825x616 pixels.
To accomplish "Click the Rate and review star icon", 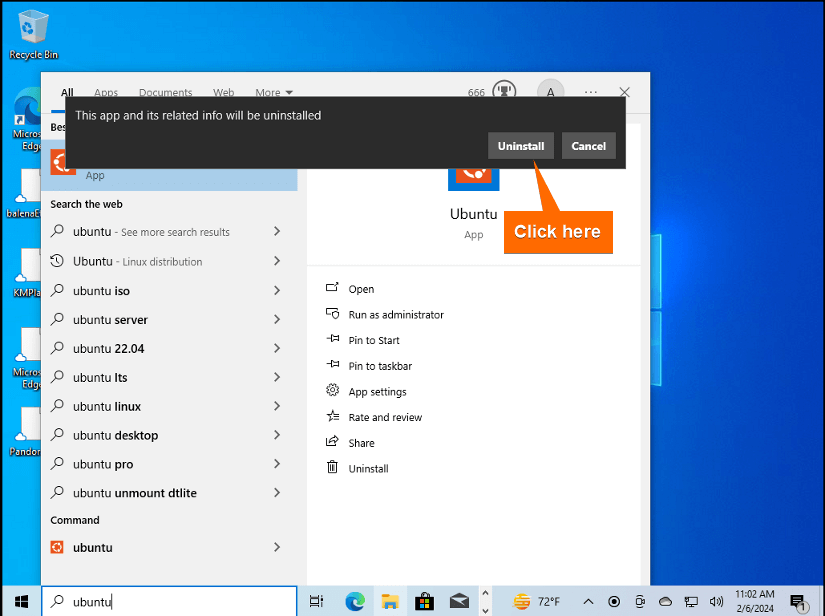I will (333, 416).
